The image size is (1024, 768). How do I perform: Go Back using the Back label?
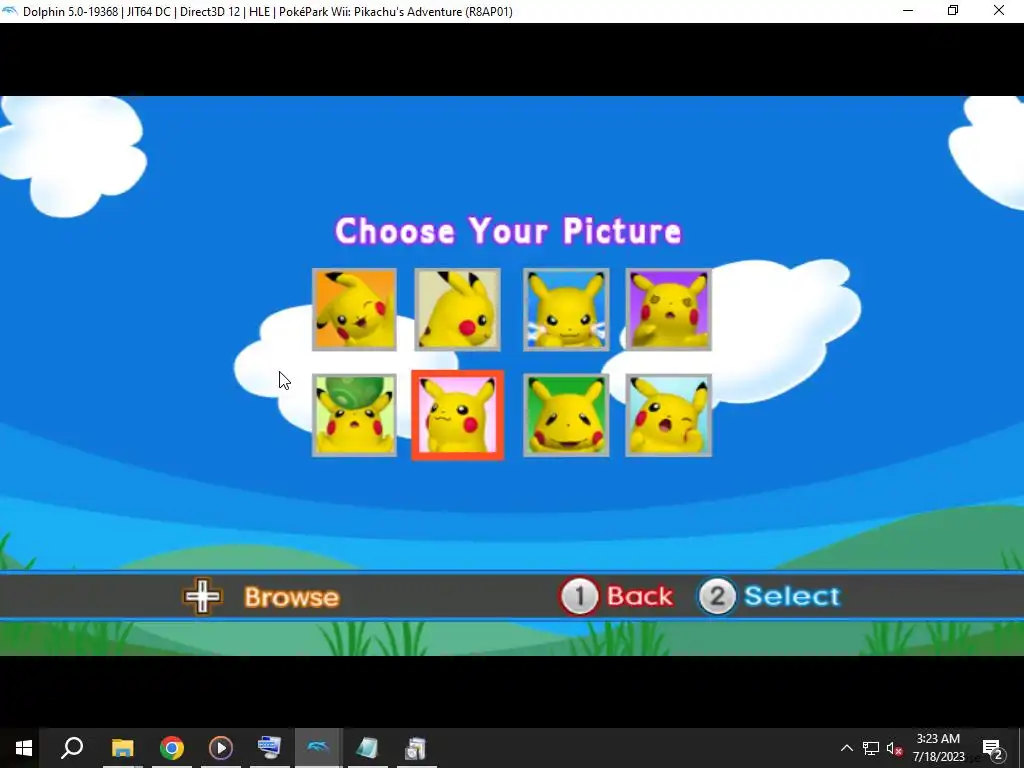639,596
